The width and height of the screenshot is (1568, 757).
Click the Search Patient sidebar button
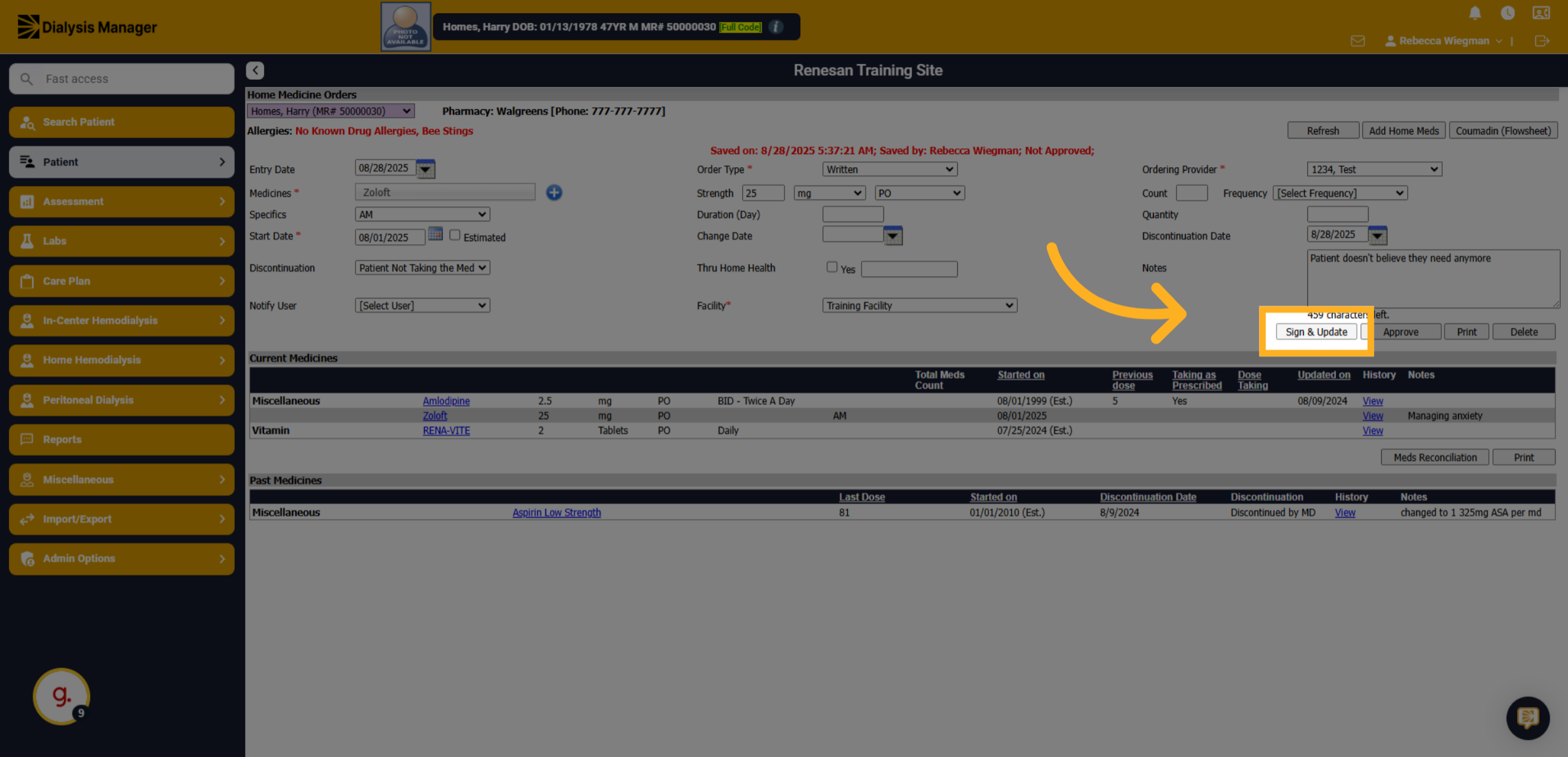(x=122, y=122)
